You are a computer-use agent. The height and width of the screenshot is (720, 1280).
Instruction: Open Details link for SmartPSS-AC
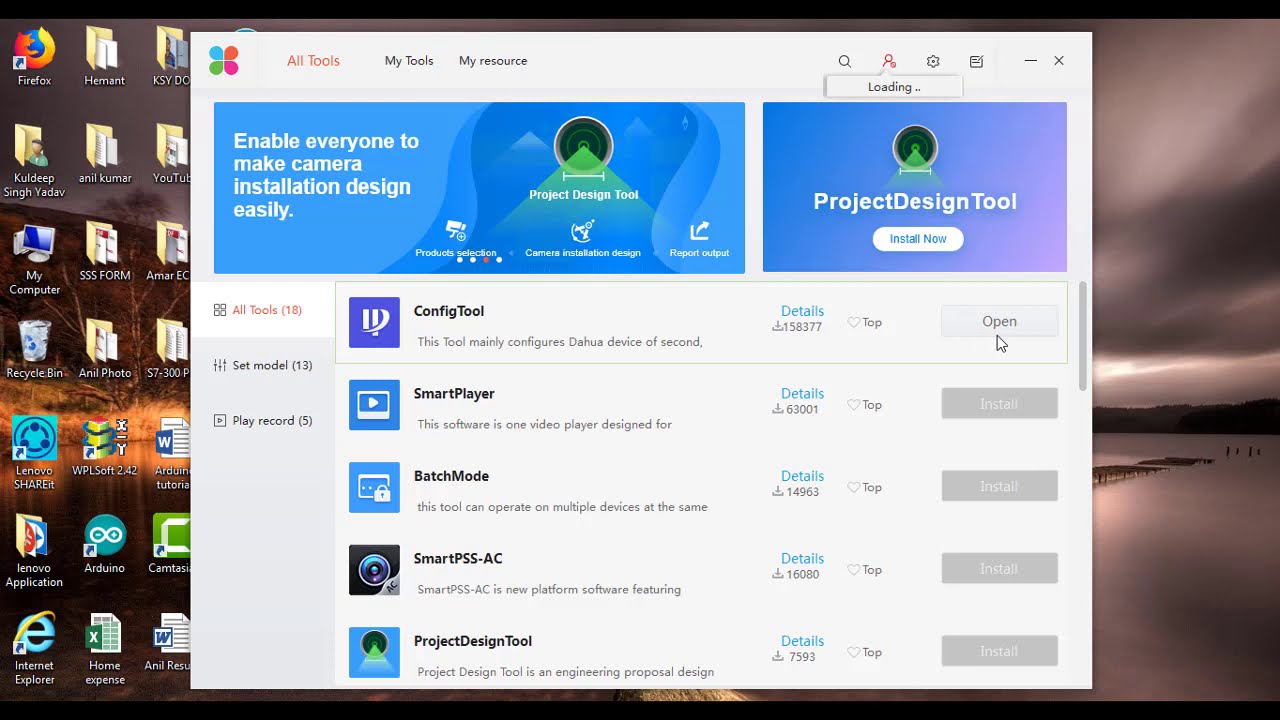[802, 559]
